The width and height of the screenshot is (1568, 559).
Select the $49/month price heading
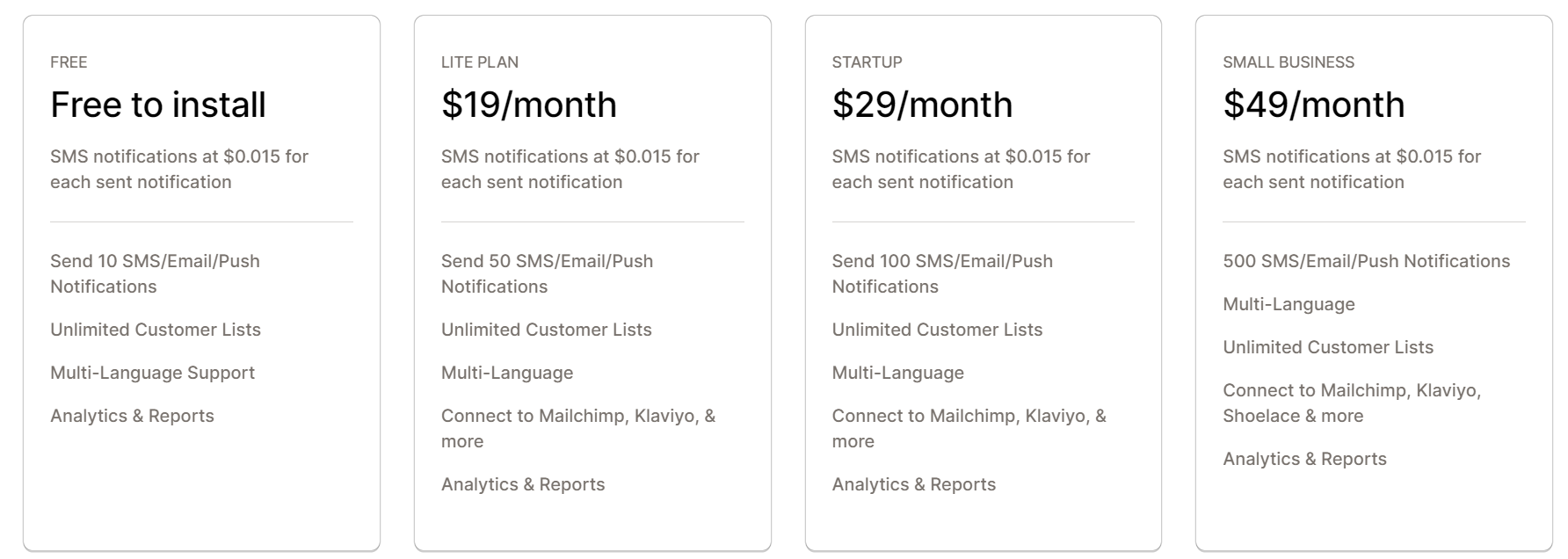point(1314,105)
